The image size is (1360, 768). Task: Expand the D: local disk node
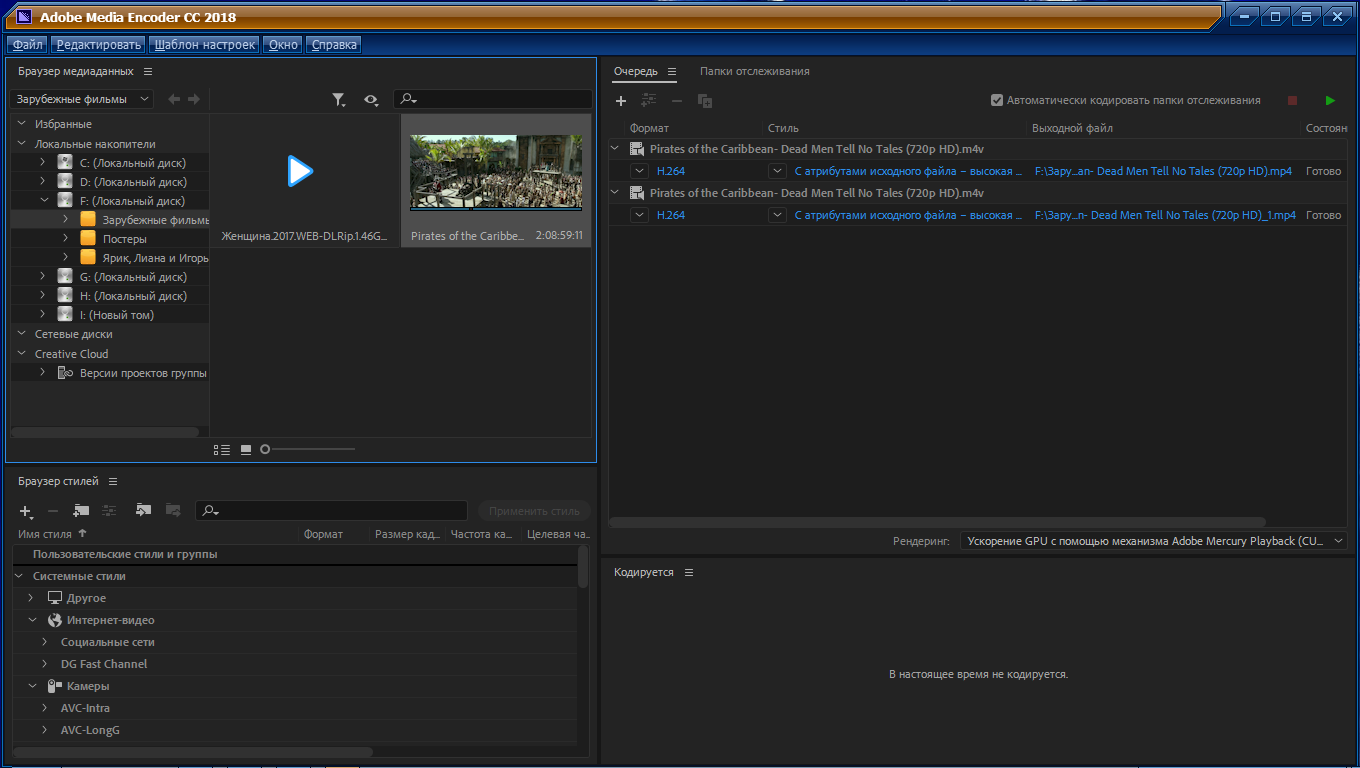pyautogui.click(x=42, y=181)
